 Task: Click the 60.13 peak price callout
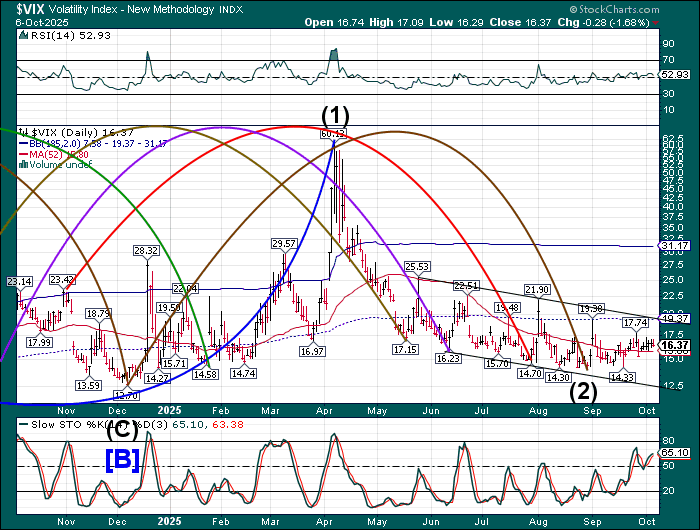(x=333, y=132)
